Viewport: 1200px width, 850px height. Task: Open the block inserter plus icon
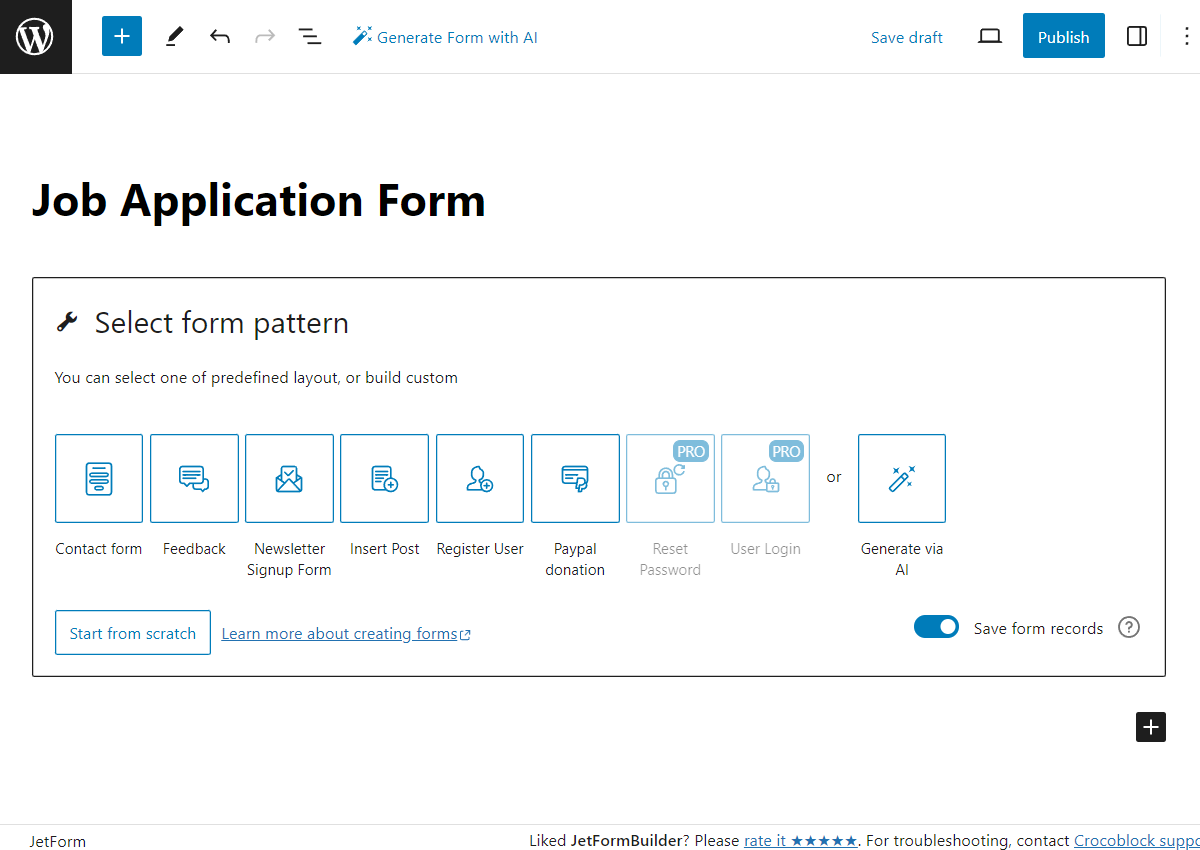pos(121,36)
